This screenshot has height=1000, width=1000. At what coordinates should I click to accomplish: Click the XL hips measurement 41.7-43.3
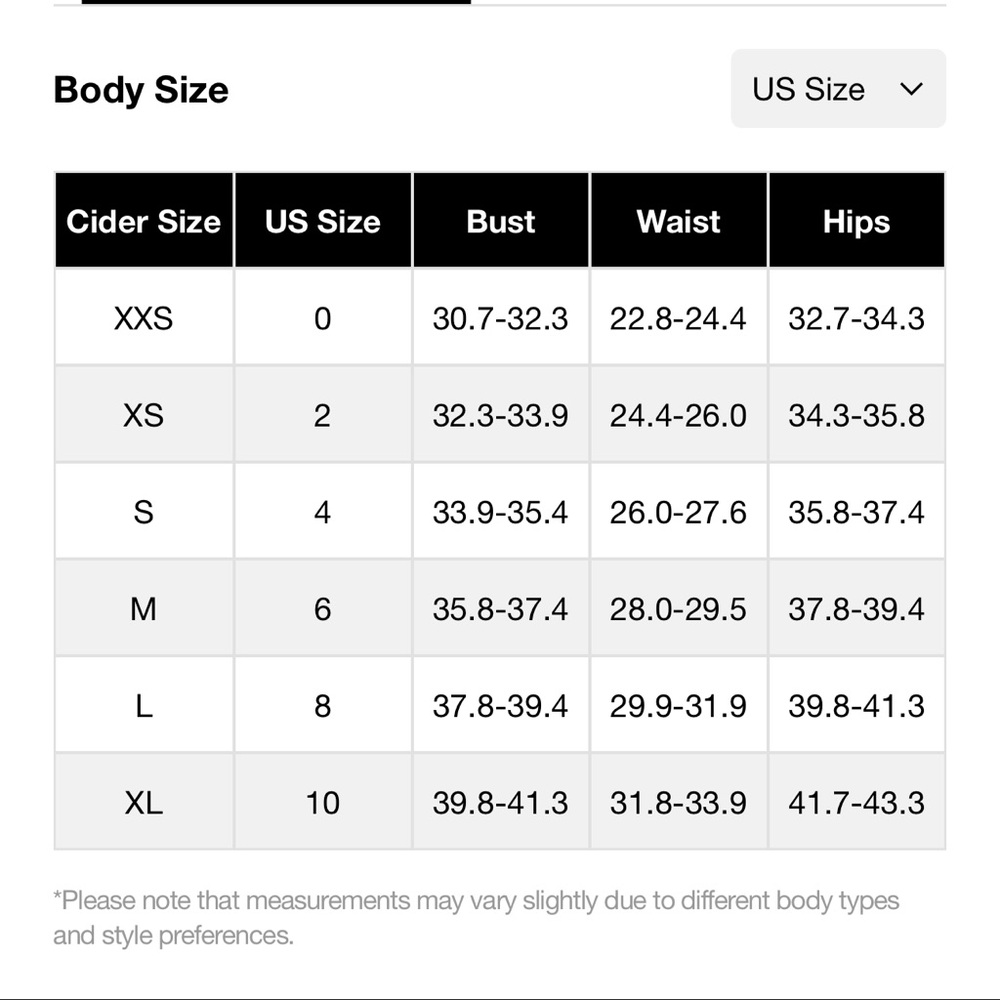pos(856,802)
